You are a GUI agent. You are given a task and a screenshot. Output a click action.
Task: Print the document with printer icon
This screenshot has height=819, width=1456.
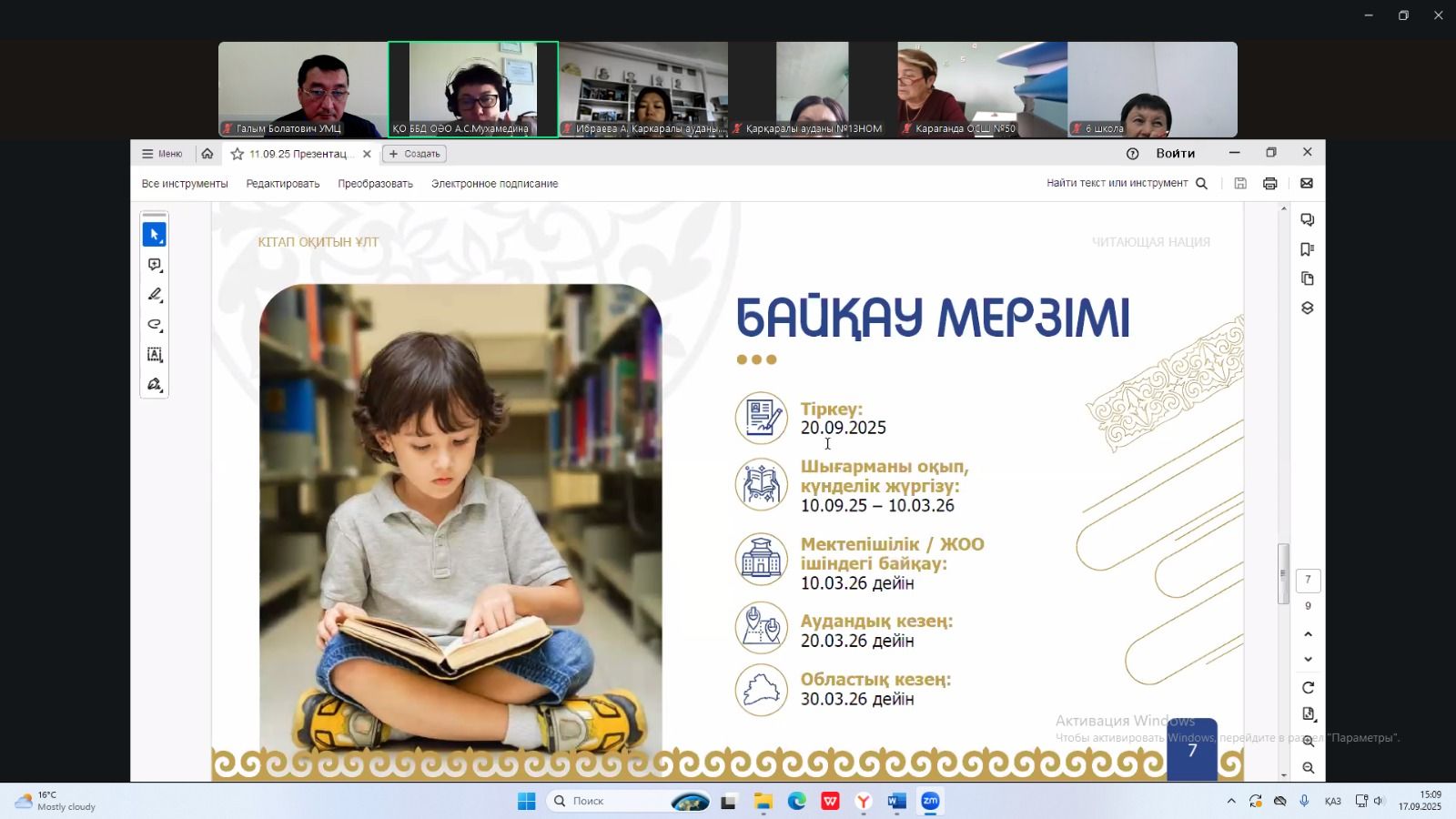point(1269,184)
